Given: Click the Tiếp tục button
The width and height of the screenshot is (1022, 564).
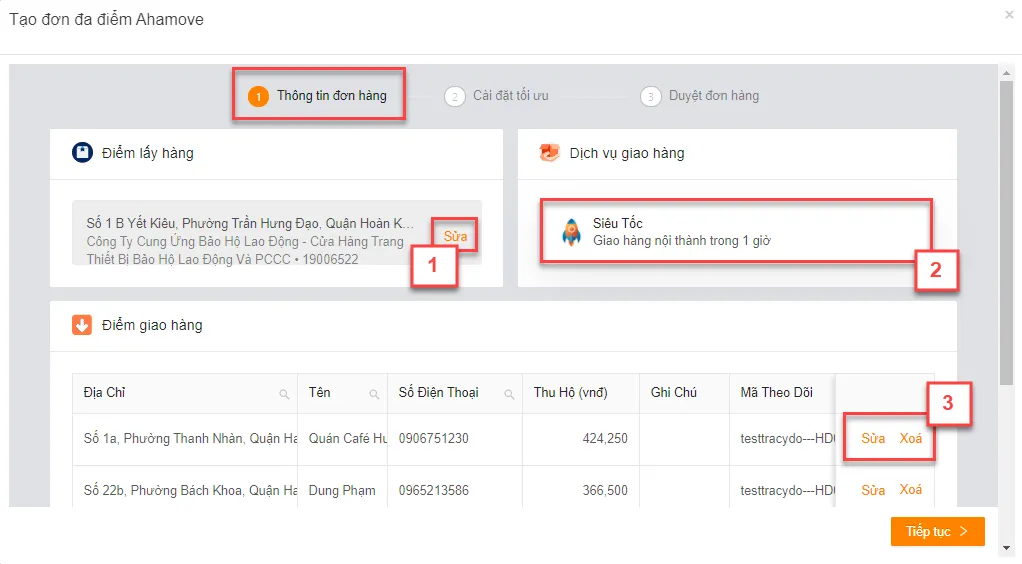Looking at the screenshot, I should pos(937,531).
